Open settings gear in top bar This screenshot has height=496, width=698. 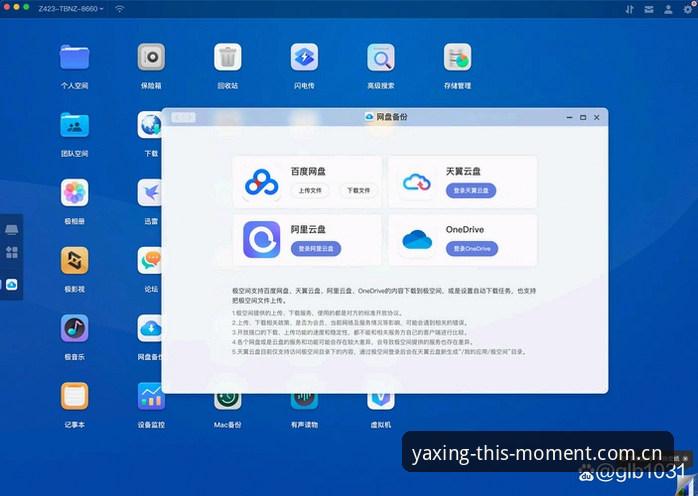[688, 9]
